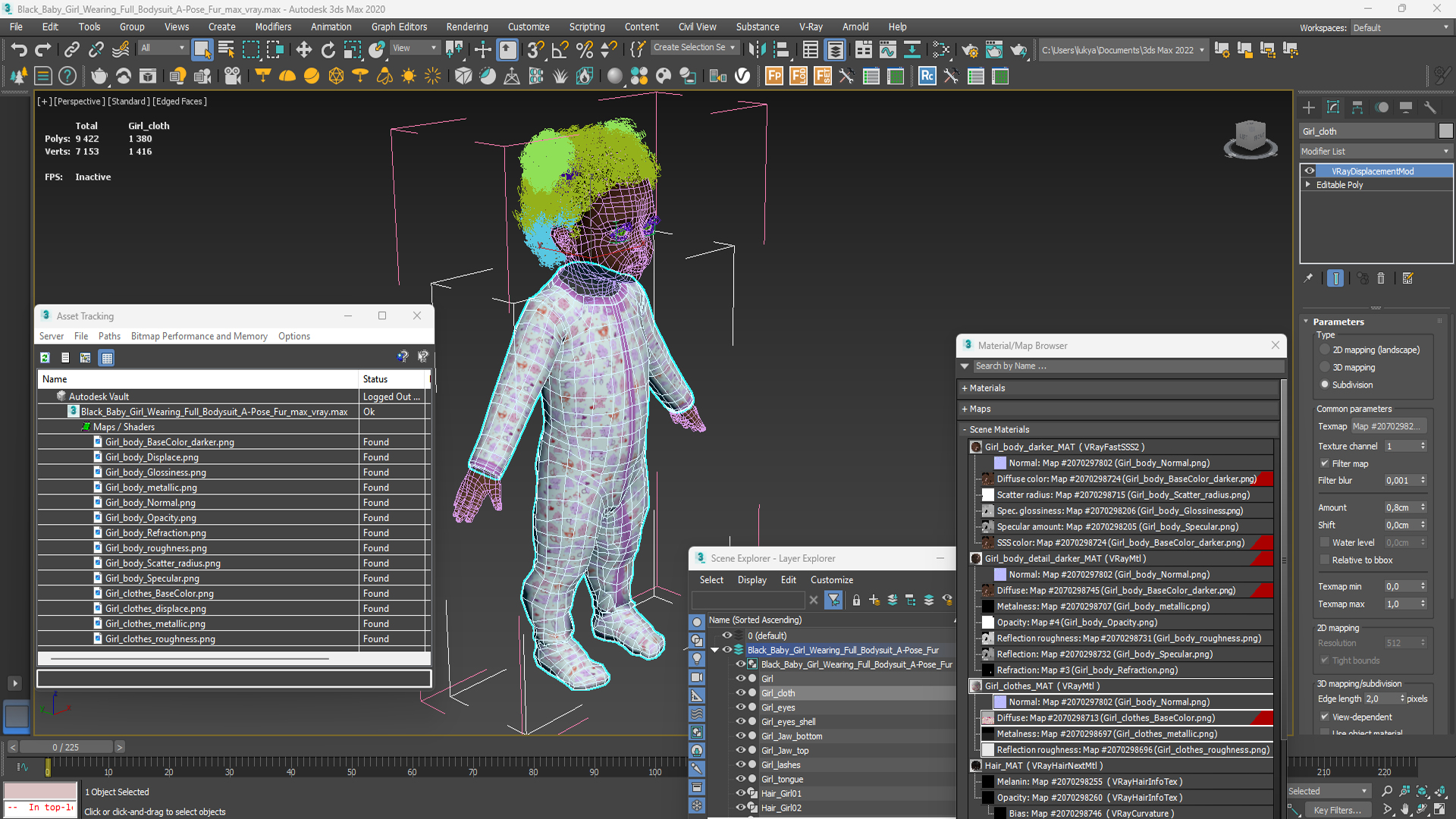Click the blue Rc RailClone icon
The width and height of the screenshot is (1456, 819).
[x=927, y=76]
